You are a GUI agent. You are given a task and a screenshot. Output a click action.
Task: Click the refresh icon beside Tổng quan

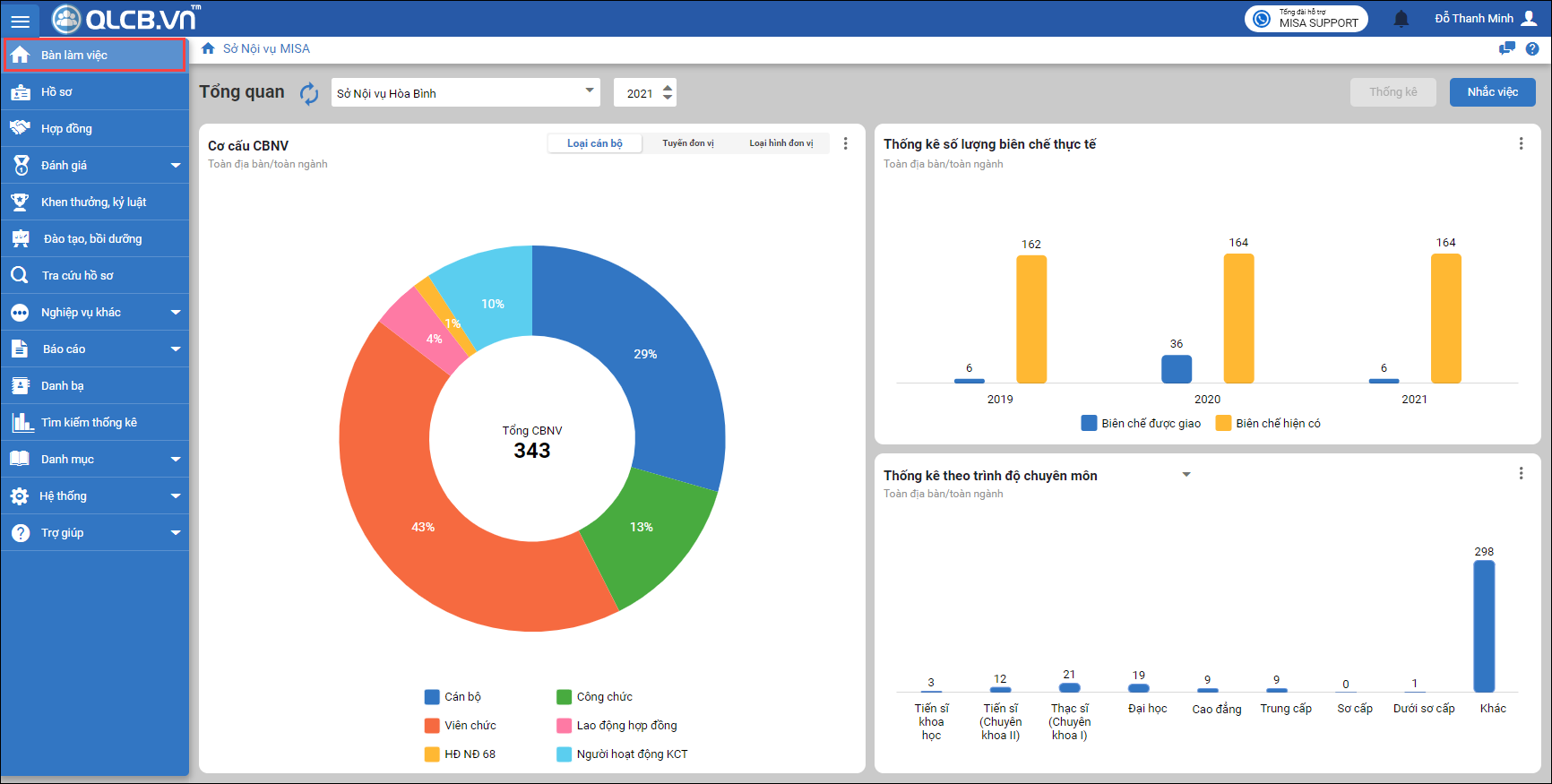[x=309, y=93]
